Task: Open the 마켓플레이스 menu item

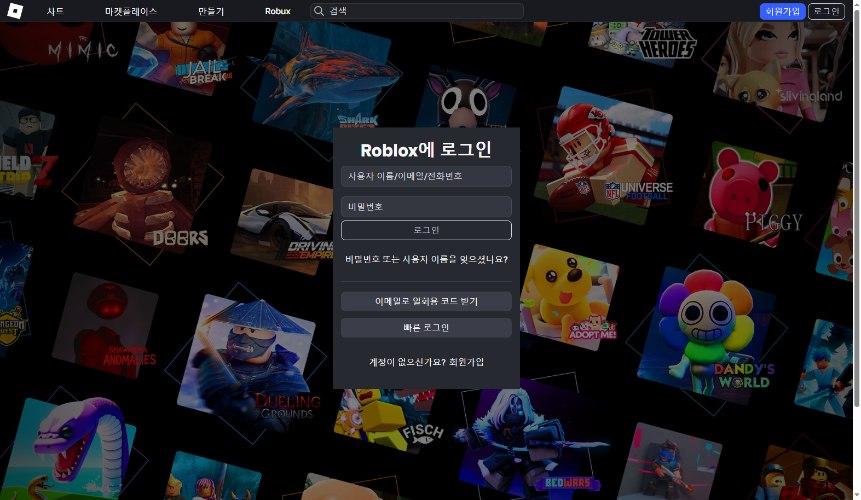Action: click(x=131, y=11)
